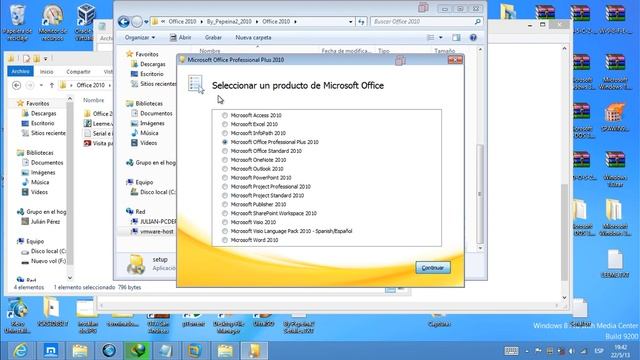This screenshot has height=360, width=640.
Task: Open Julián Pérez under Grupo en el hogar
Action: pos(45,222)
